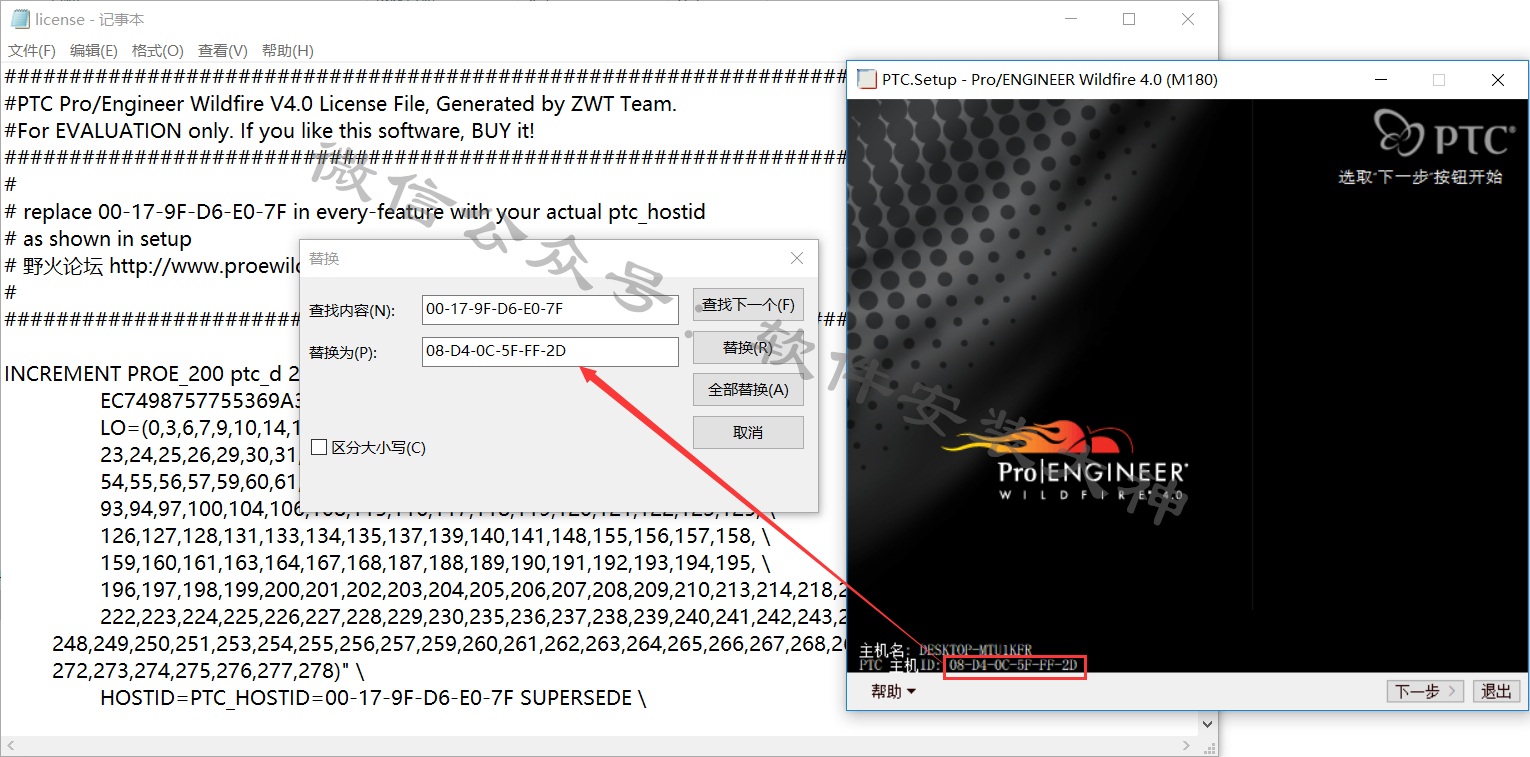This screenshot has height=757, width=1530.
Task: Click PTC.Setup window title bar icon
Action: point(867,80)
